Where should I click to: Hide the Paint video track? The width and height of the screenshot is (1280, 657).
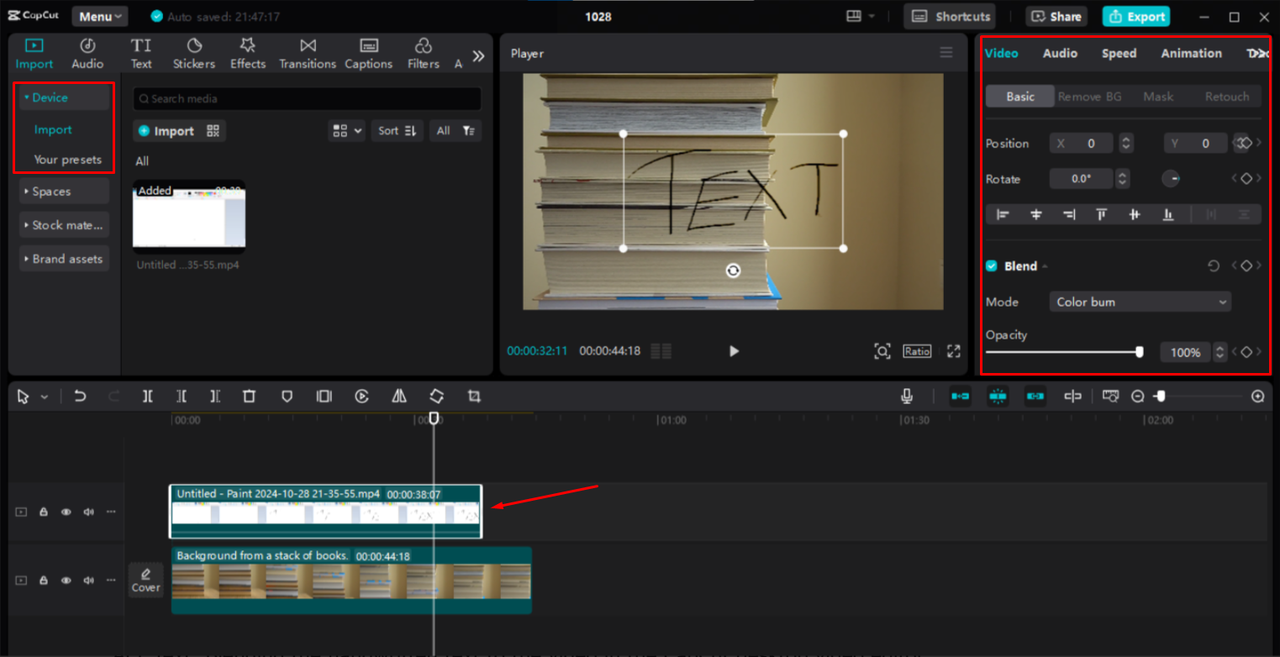66,511
